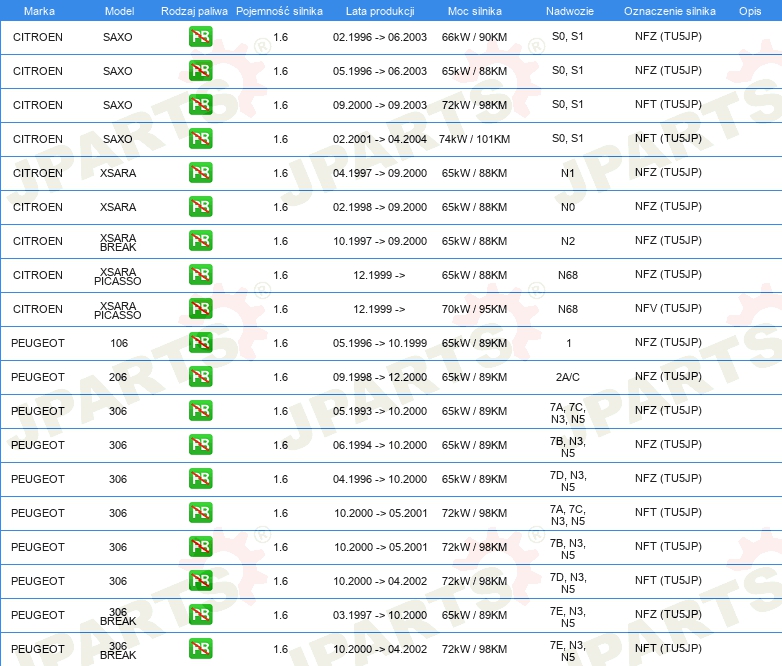782x666 pixels.
Task: Select the date range 04.1997 -> 09.2000
Action: pyautogui.click(x=380, y=173)
